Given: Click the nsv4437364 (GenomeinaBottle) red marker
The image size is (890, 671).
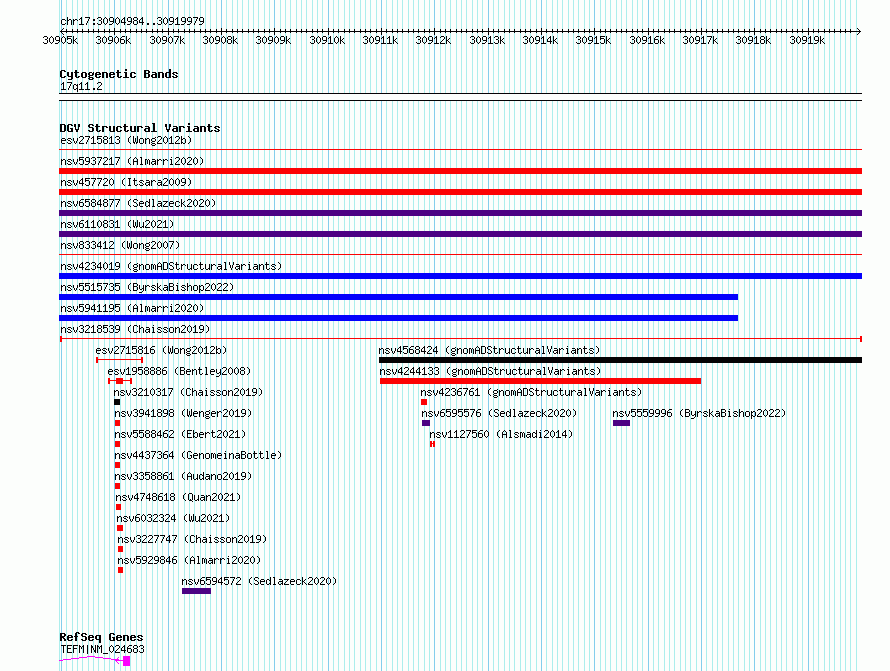Looking at the screenshot, I should [x=117, y=465].
